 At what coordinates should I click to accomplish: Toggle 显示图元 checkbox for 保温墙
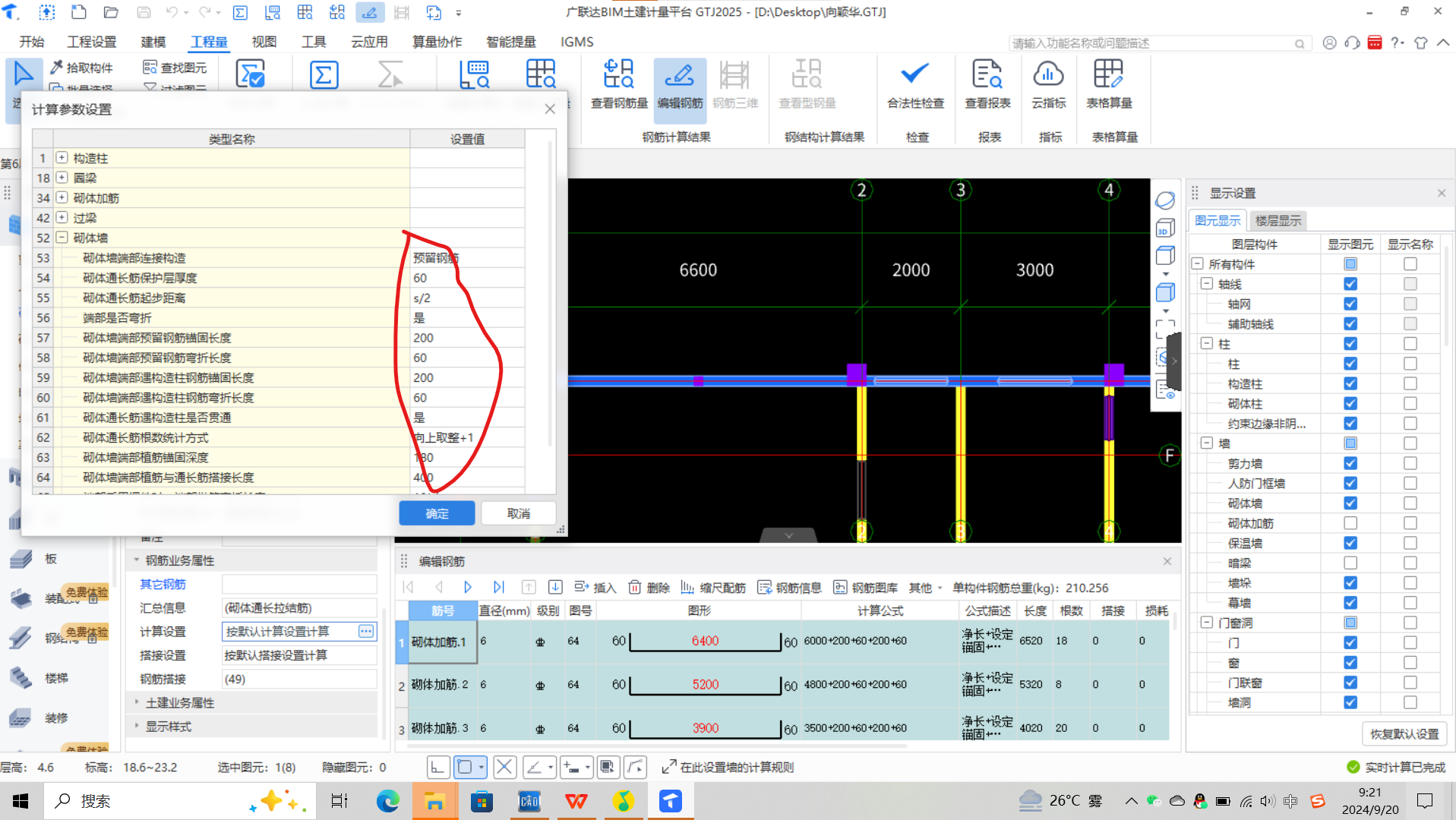(x=1350, y=543)
